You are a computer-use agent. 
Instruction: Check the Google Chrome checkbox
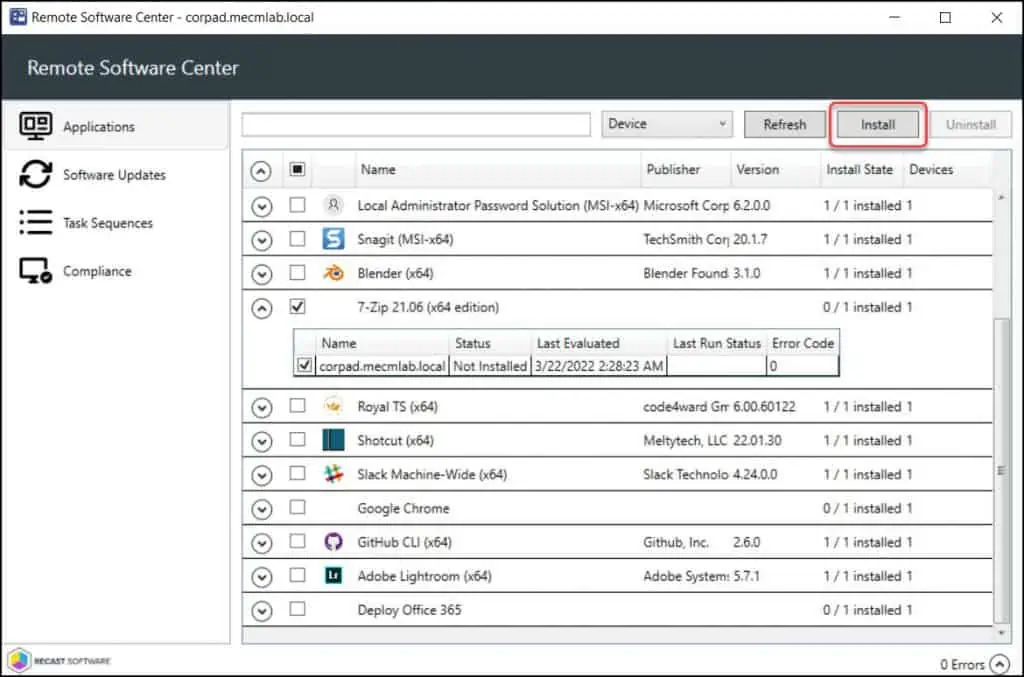297,507
